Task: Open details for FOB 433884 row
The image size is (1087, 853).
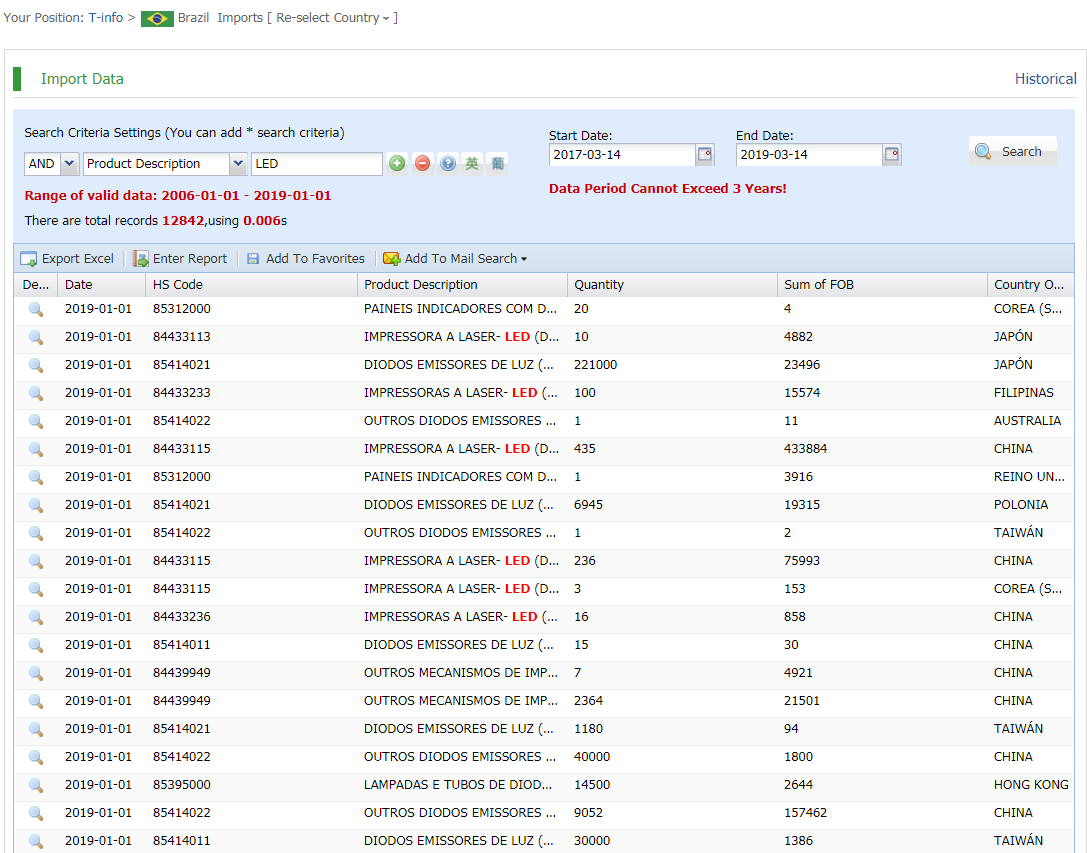Action: click(x=36, y=449)
